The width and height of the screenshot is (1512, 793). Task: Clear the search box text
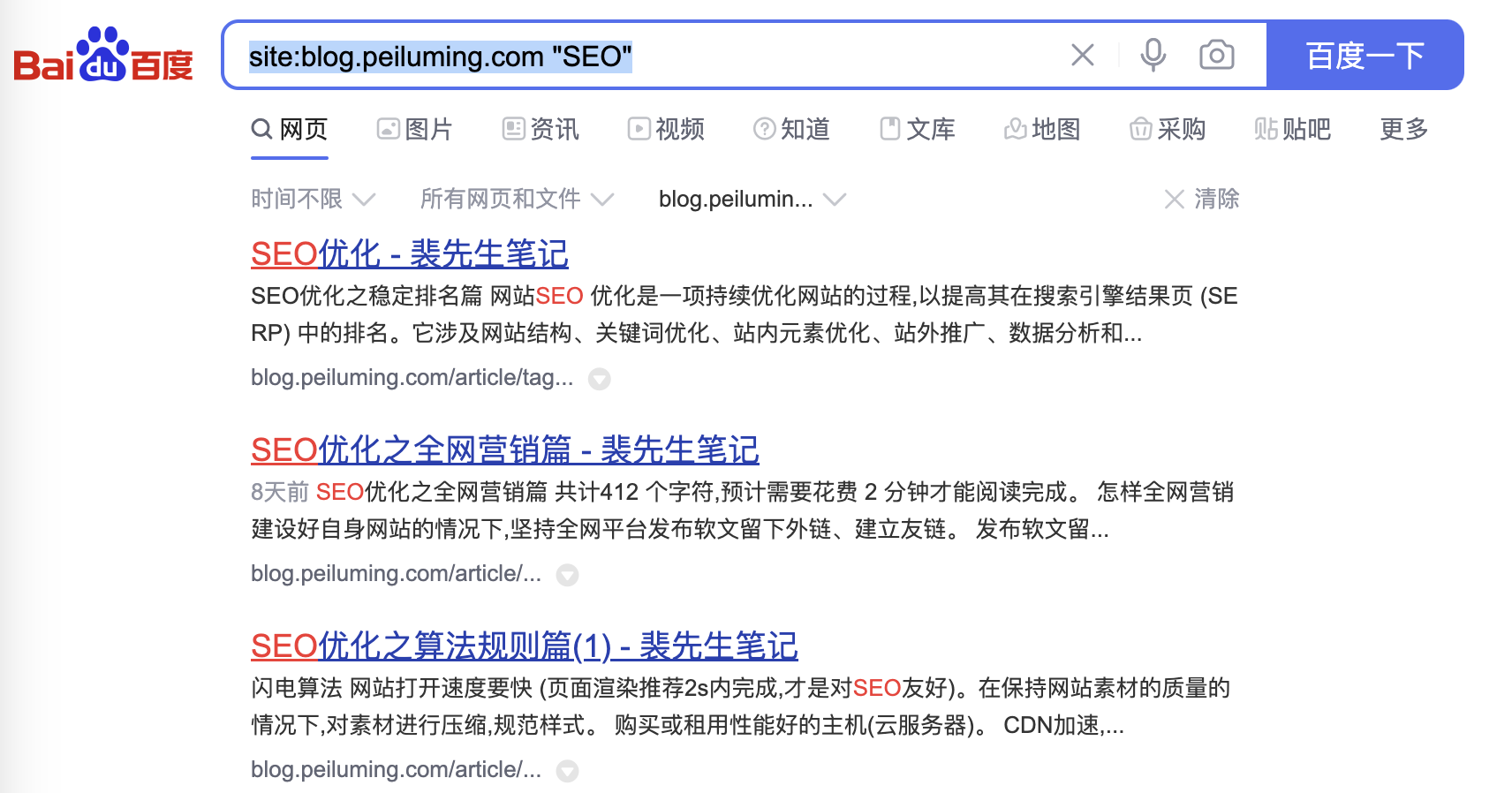click(1082, 56)
